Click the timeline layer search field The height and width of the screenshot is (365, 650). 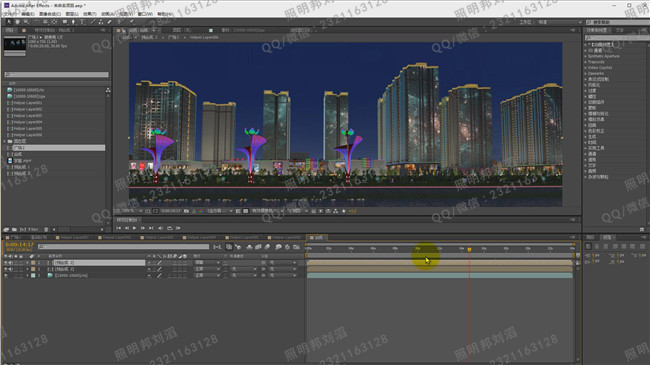click(124, 247)
